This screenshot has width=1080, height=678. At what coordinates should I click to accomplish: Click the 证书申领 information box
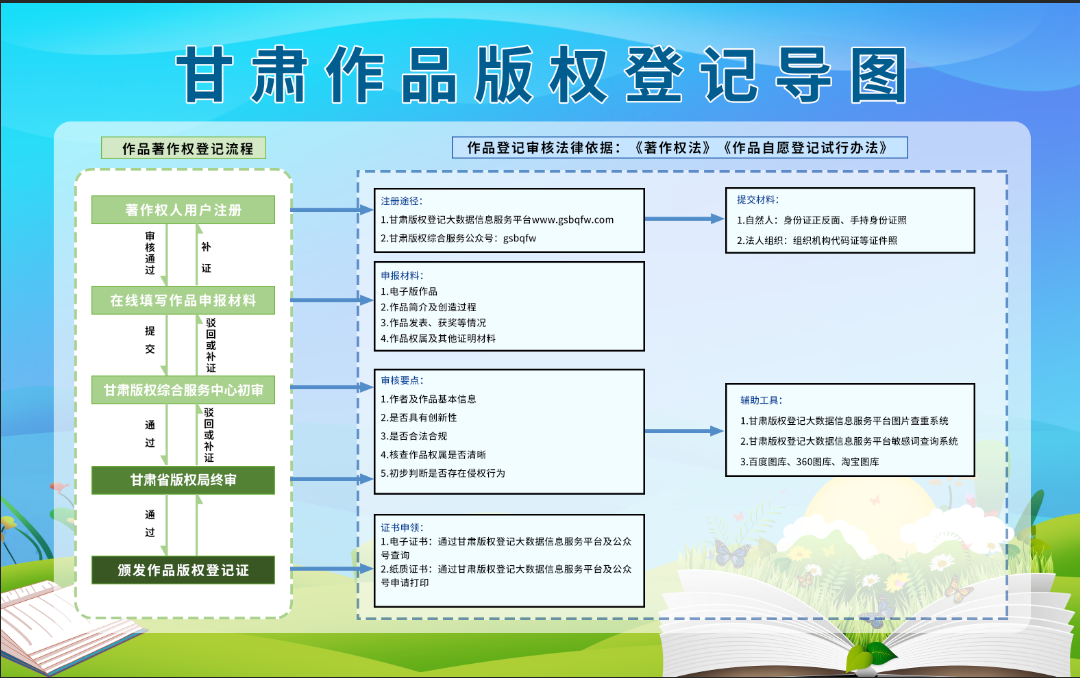[509, 561]
